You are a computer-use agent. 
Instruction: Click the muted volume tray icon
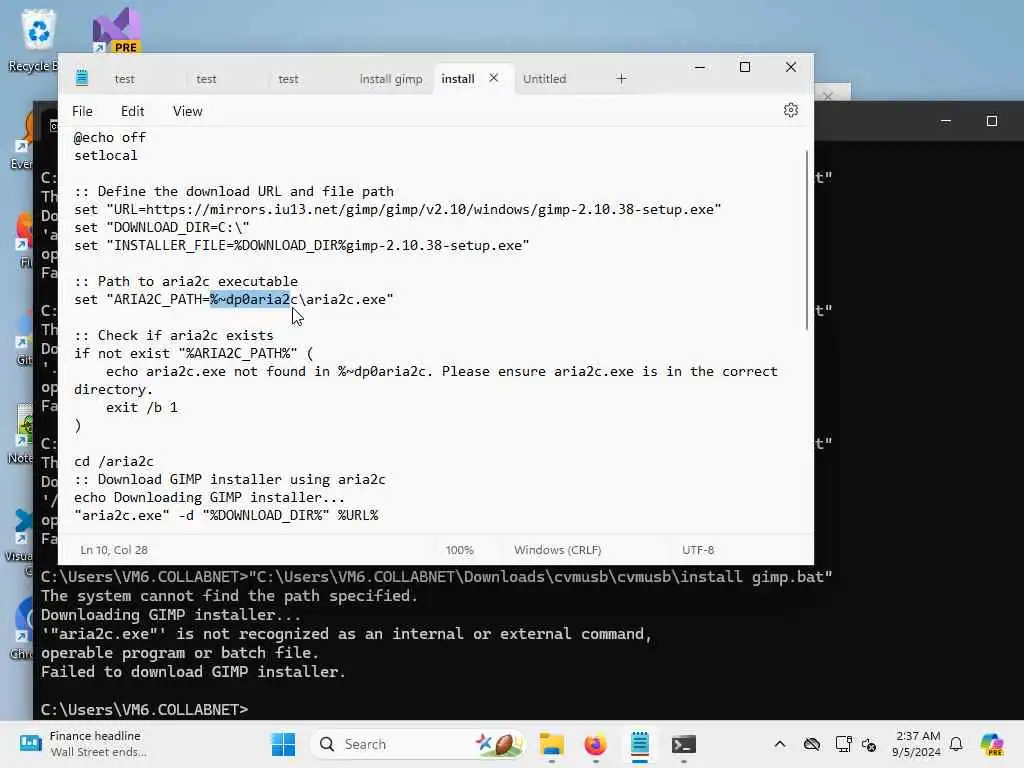pos(869,744)
